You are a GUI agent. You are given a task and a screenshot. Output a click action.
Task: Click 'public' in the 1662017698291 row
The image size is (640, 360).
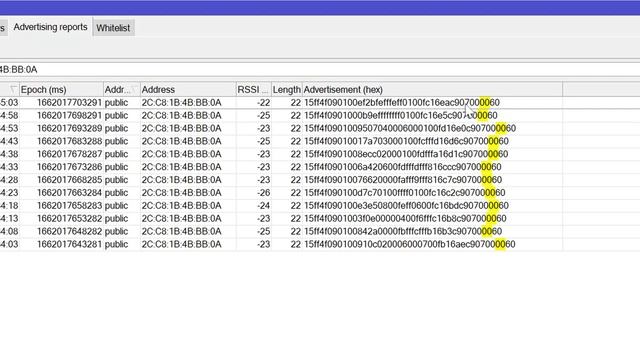coord(116,116)
